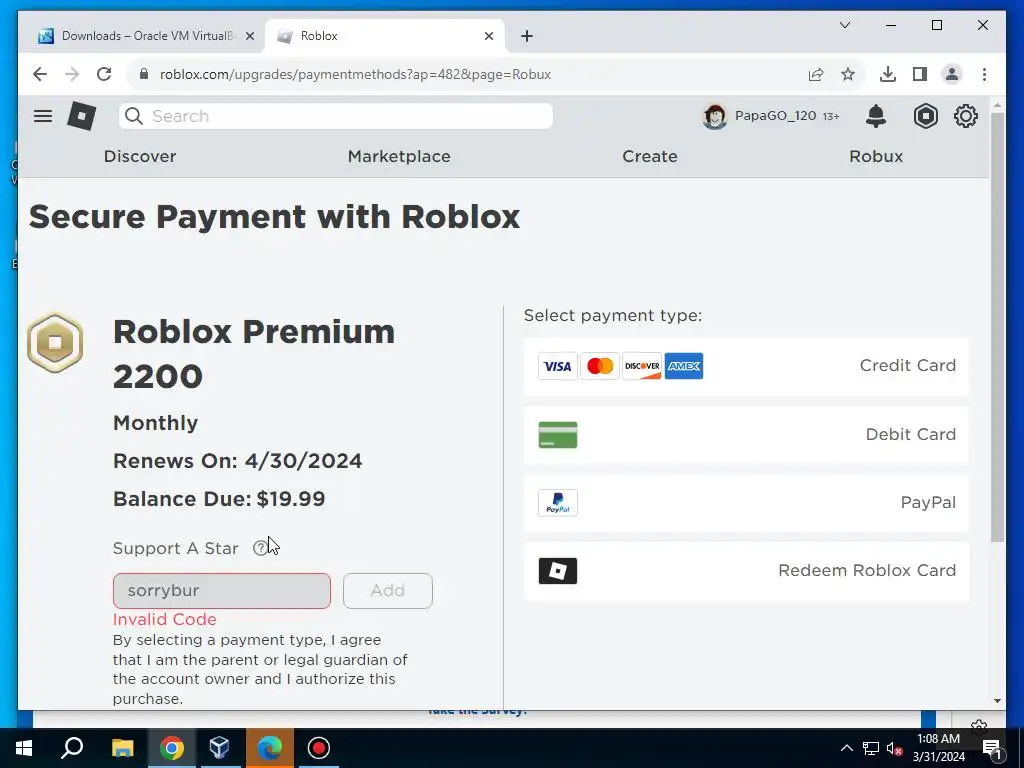Open the Marketplace navigation item

pyautogui.click(x=399, y=156)
